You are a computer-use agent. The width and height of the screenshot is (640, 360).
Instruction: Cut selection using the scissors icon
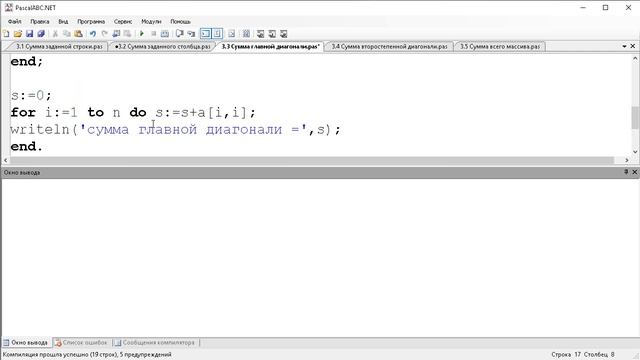tap(55, 34)
